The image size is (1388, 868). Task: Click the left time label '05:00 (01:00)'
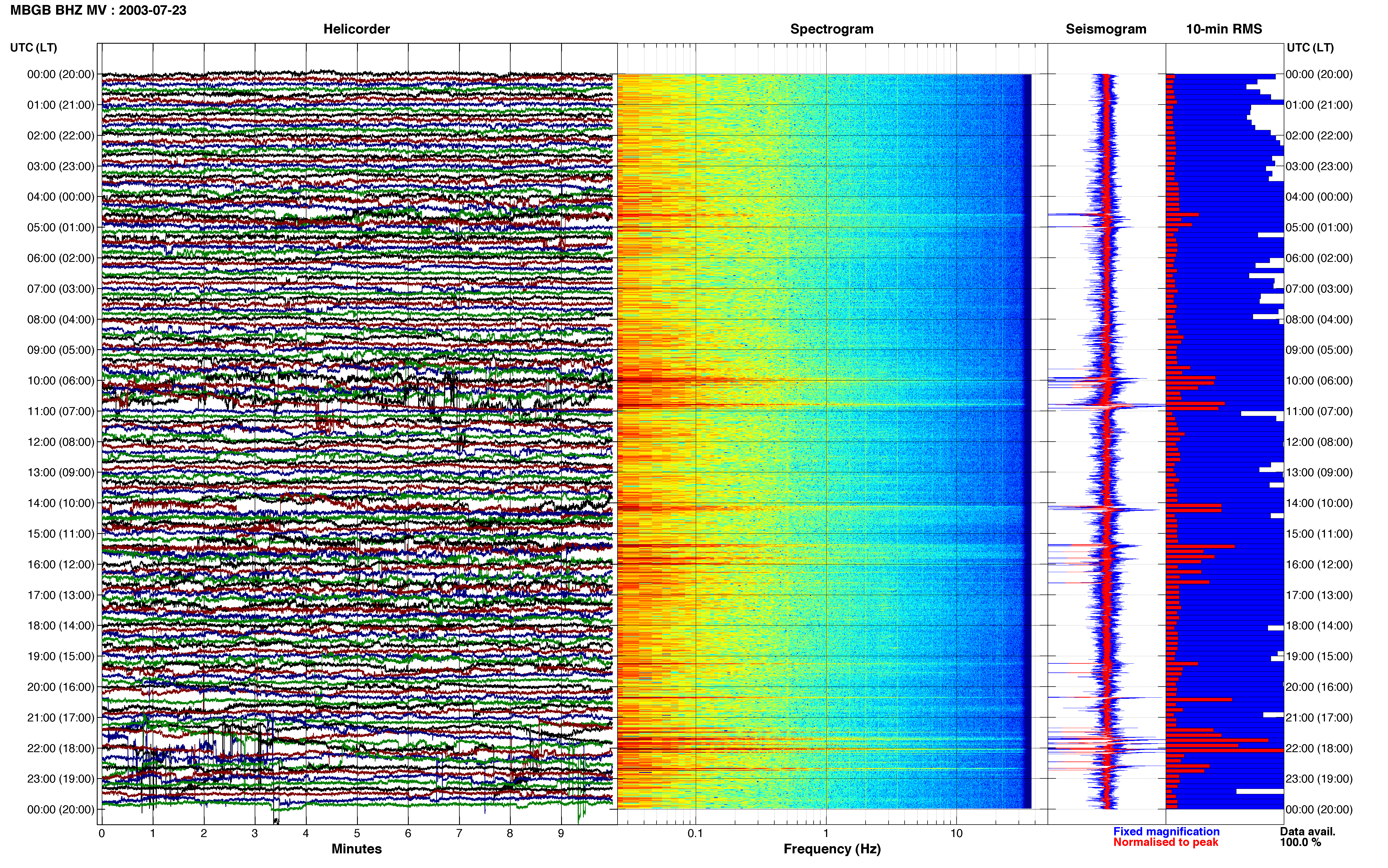pos(61,227)
